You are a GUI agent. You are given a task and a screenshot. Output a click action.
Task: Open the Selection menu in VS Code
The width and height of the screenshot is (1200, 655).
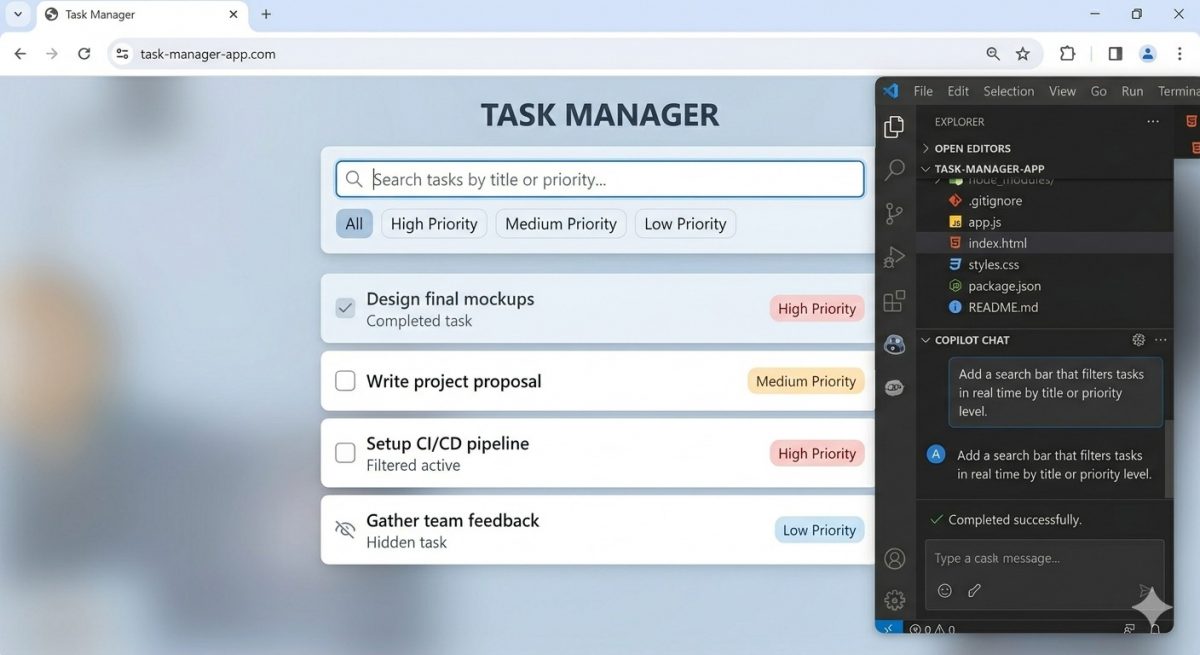click(x=1008, y=90)
